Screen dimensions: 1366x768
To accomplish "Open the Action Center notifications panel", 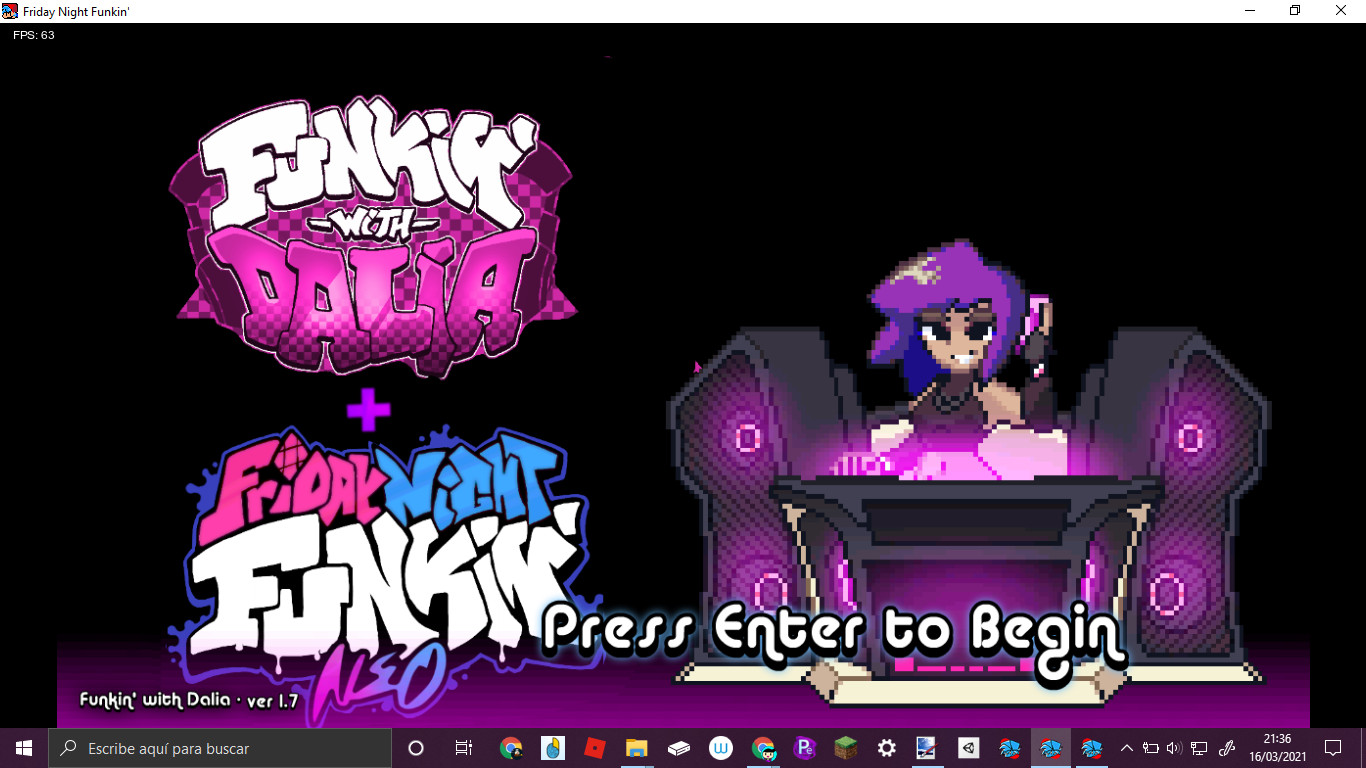I will coord(1333,748).
